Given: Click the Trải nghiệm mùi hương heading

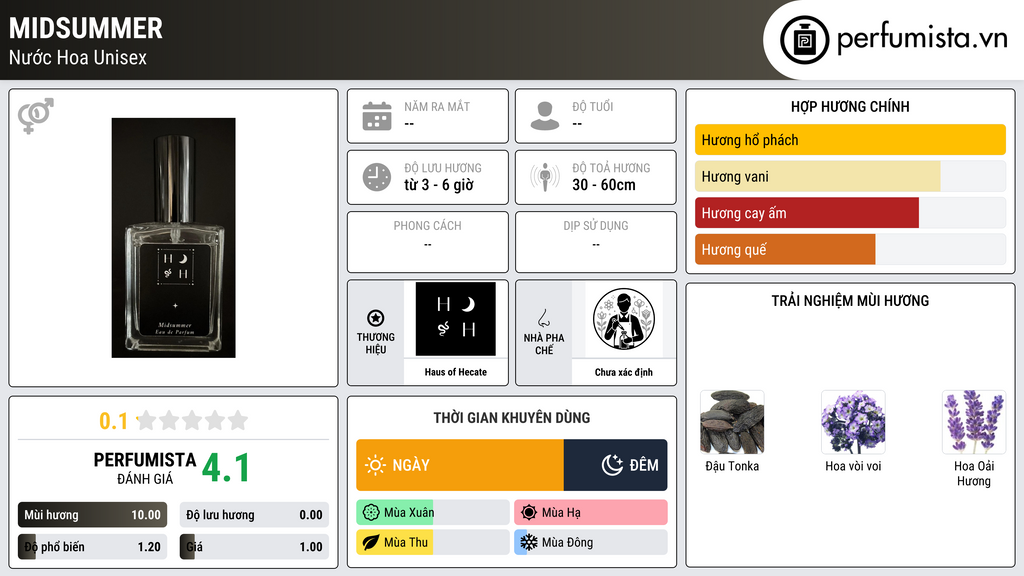Looking at the screenshot, I should [850, 301].
